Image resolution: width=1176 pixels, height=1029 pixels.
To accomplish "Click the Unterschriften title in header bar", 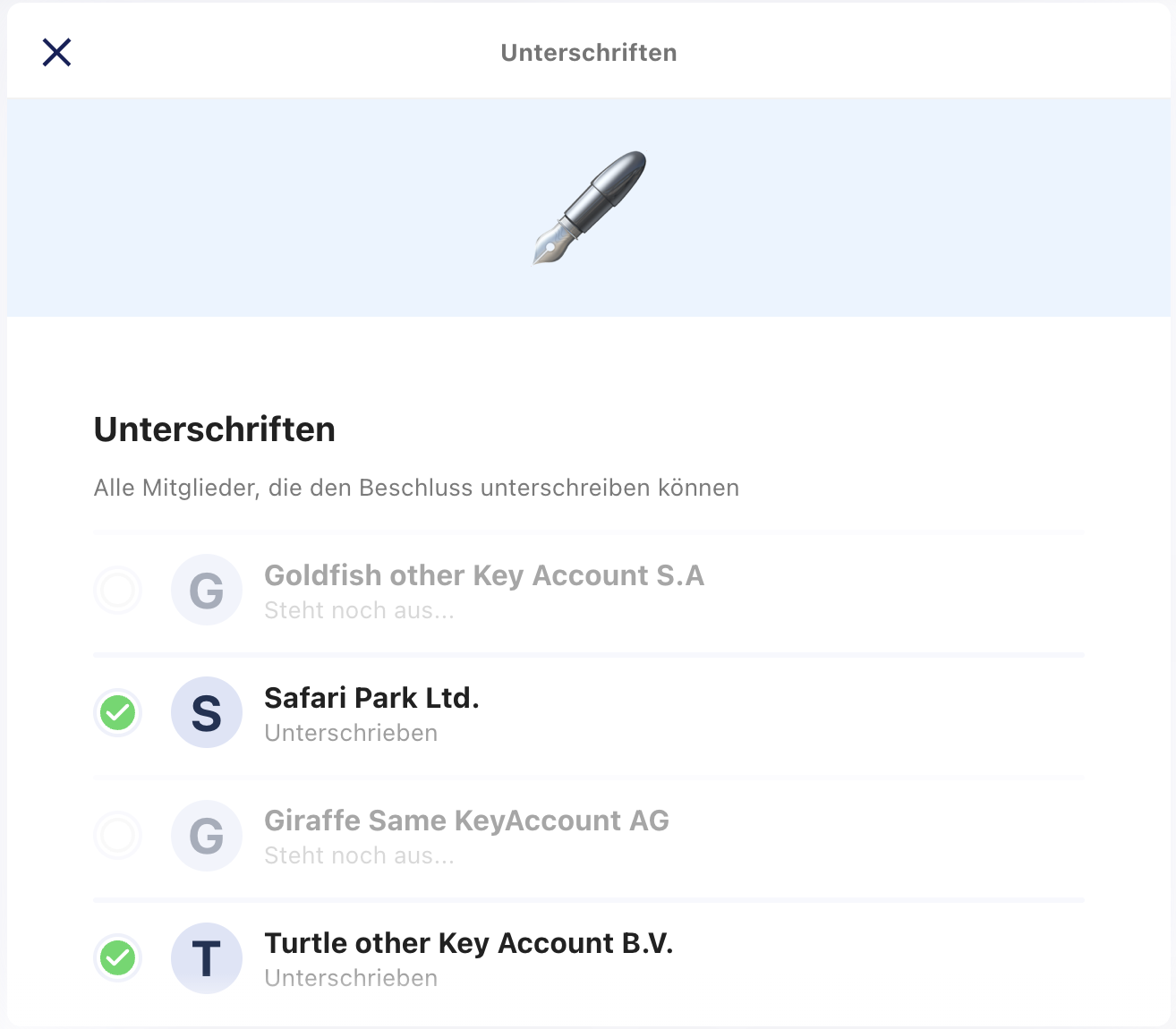I will [589, 53].
